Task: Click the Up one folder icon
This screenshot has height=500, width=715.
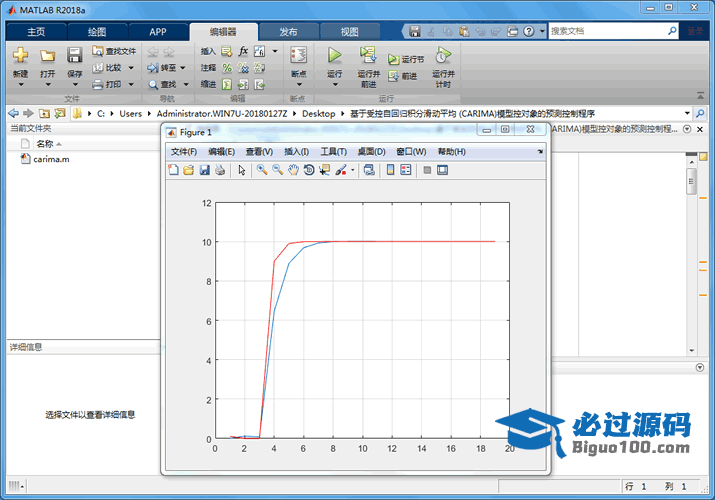Action: (x=44, y=113)
